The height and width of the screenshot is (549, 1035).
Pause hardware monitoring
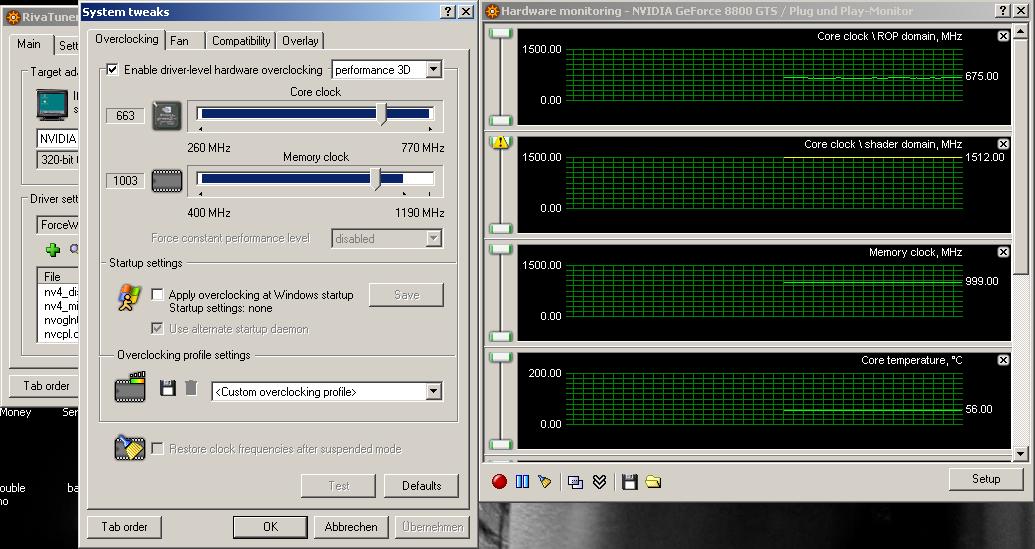point(522,481)
